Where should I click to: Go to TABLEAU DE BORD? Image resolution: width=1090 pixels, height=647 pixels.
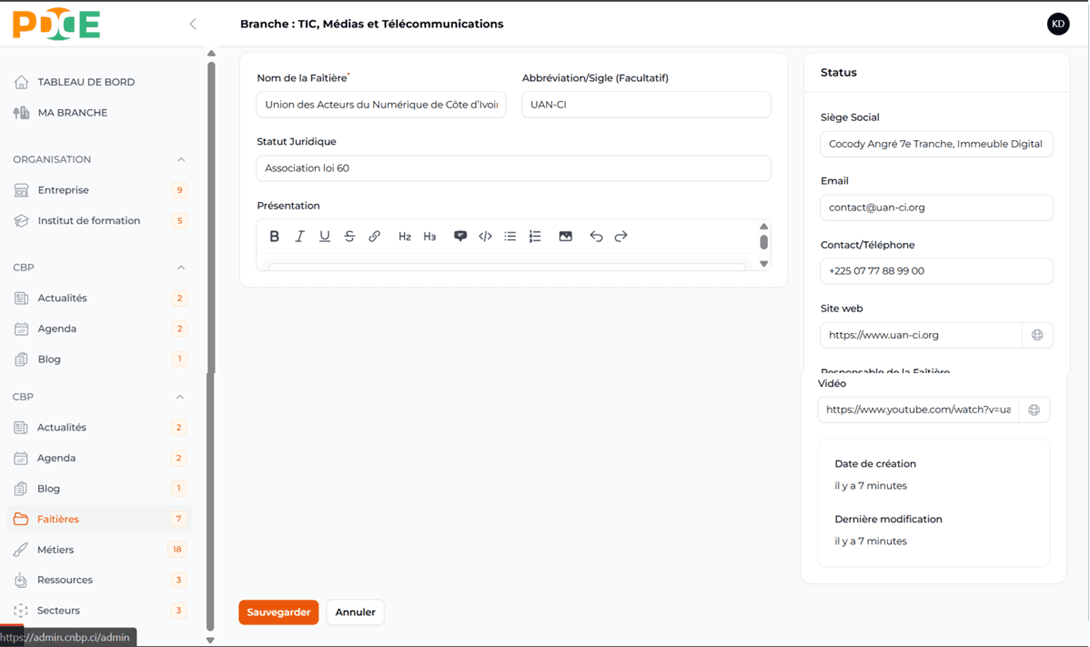85,82
